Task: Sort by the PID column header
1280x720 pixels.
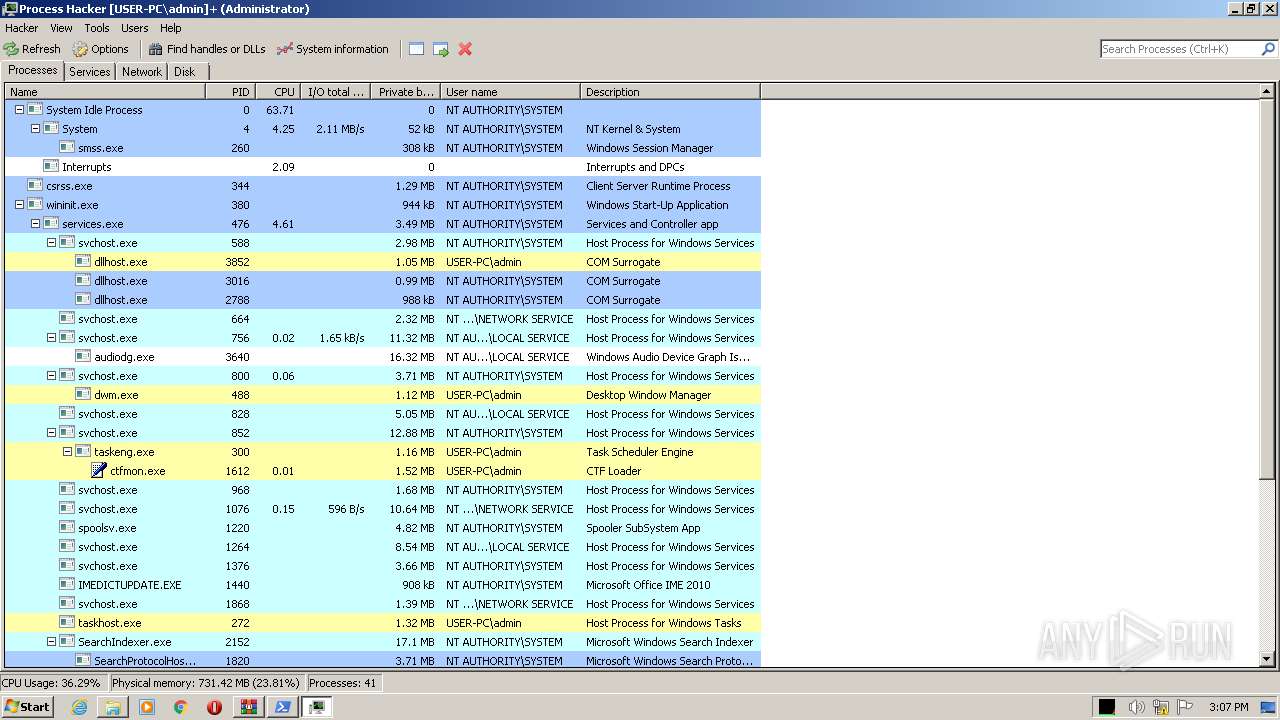Action: 231,92
